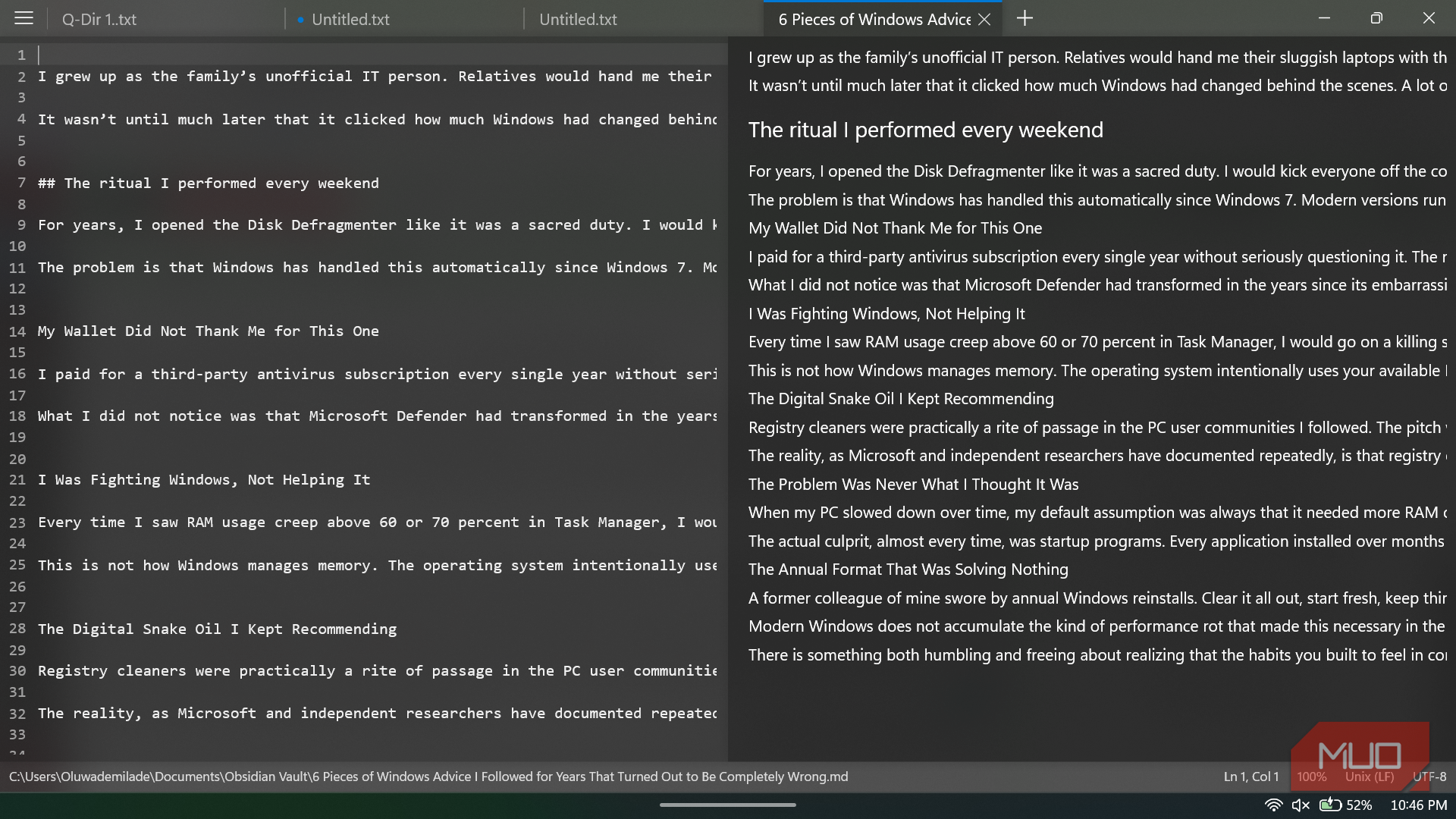
Task: Click line 21 'I Was Fighting Windows' in editor
Action: tap(204, 480)
